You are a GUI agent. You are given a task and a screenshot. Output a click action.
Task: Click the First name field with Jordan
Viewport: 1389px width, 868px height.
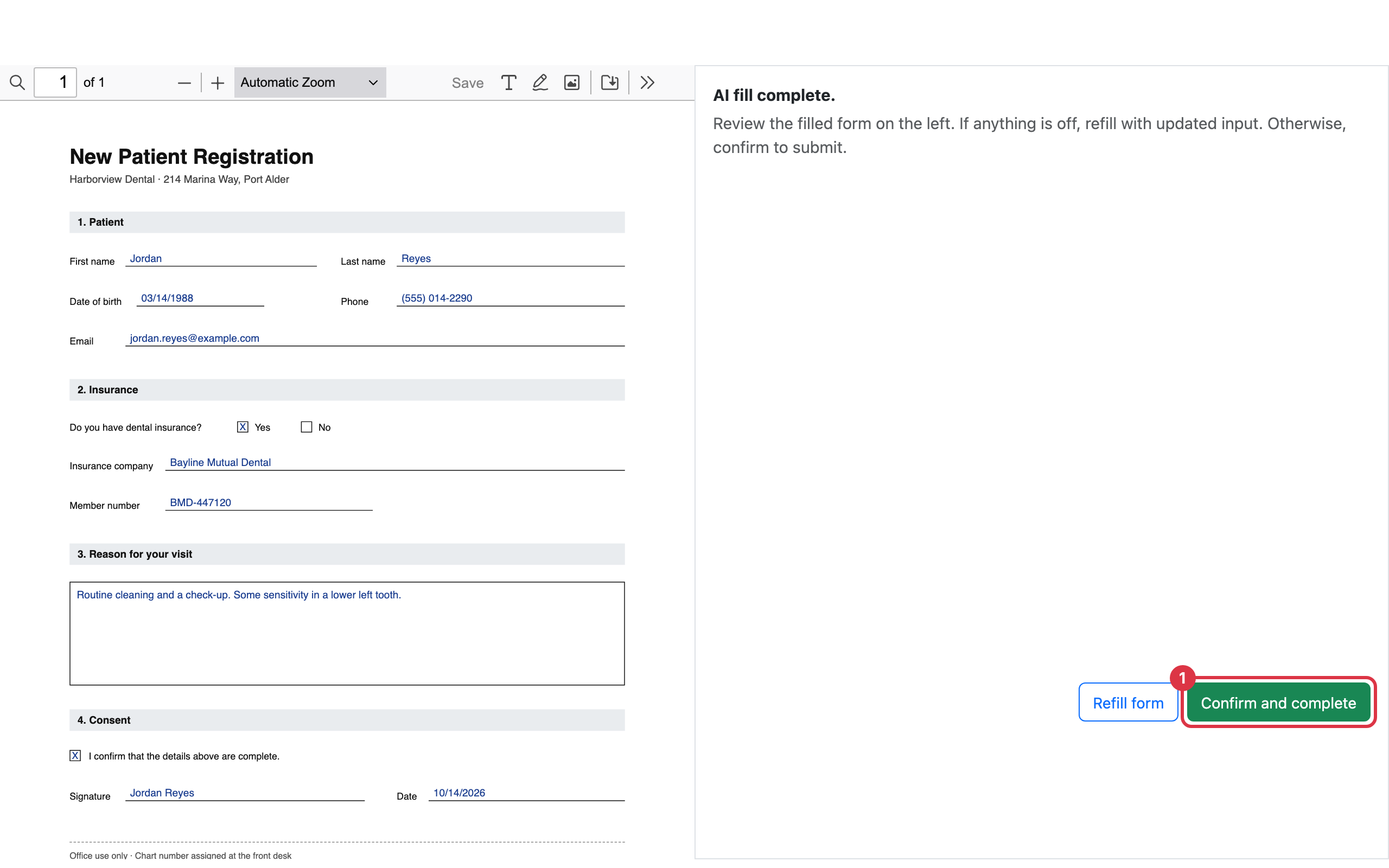click(221, 258)
